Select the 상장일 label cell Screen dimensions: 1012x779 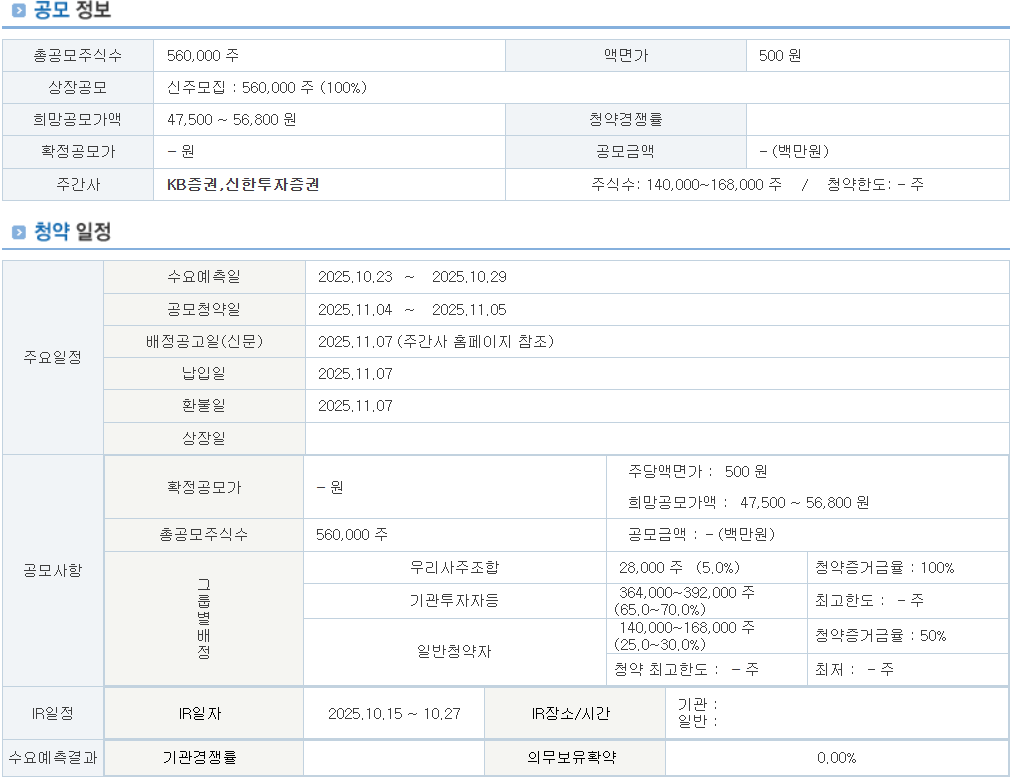[204, 438]
